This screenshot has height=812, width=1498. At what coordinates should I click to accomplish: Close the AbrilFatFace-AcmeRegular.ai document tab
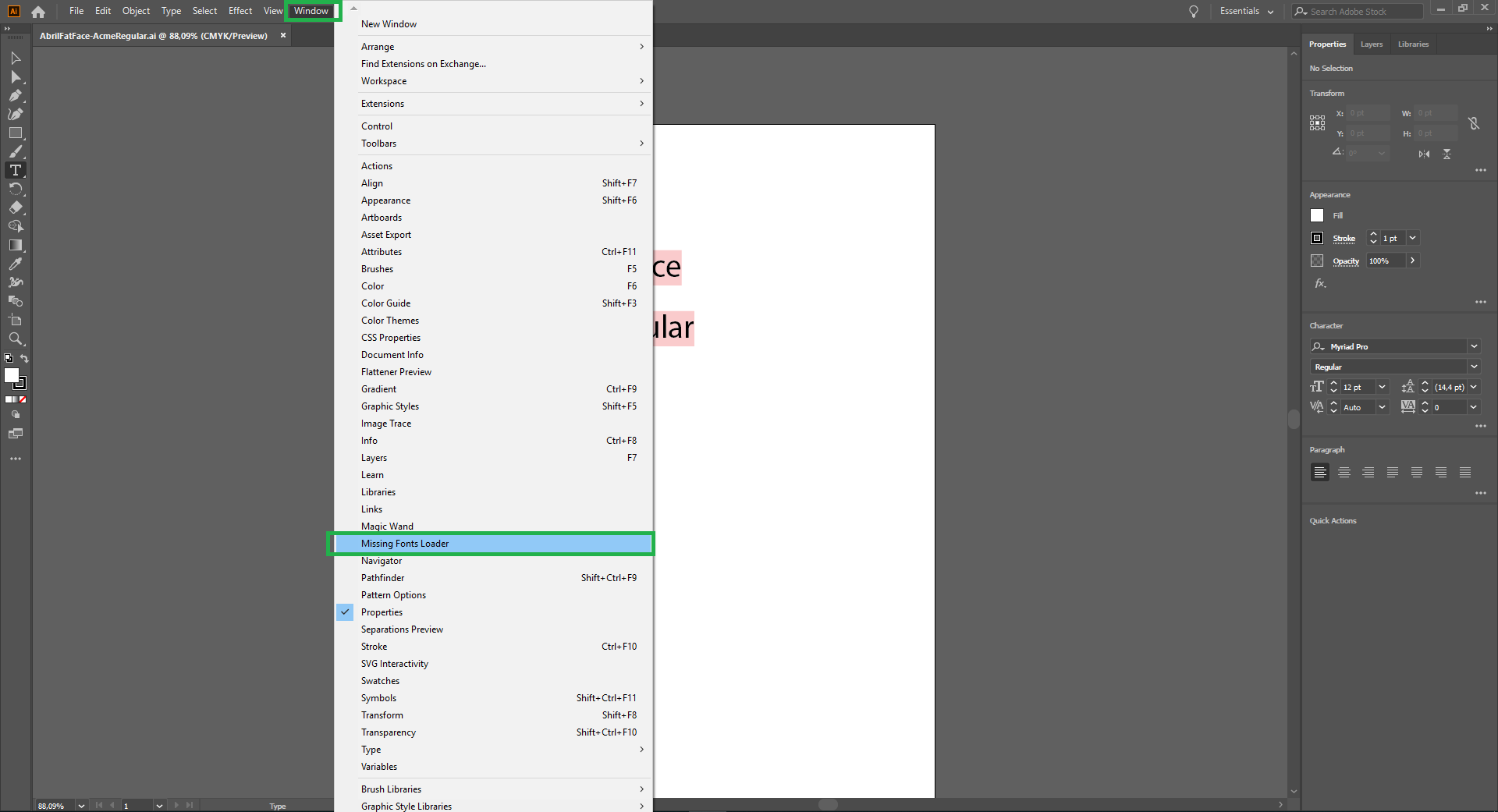[283, 35]
